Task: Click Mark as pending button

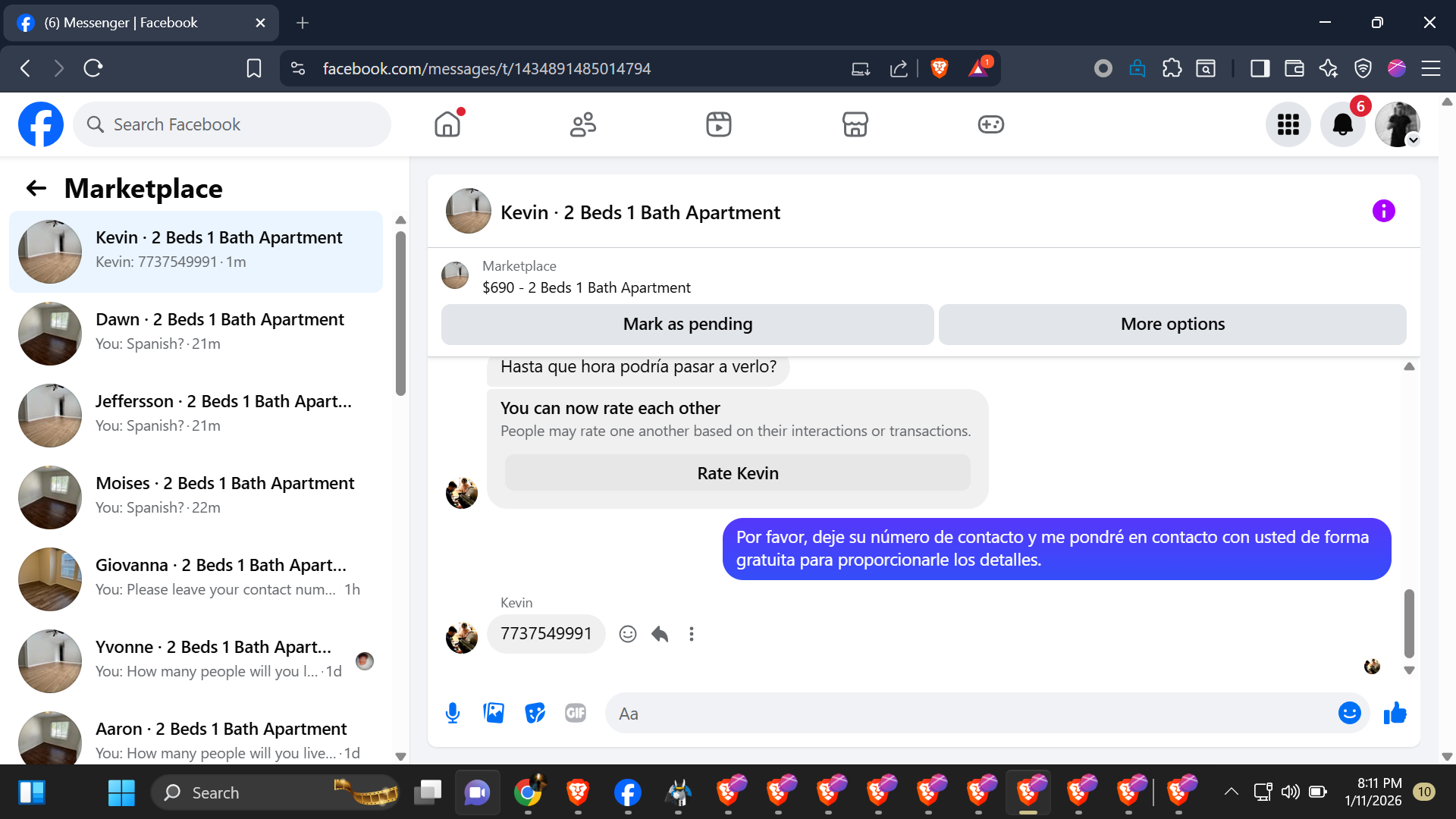Action: coord(688,325)
